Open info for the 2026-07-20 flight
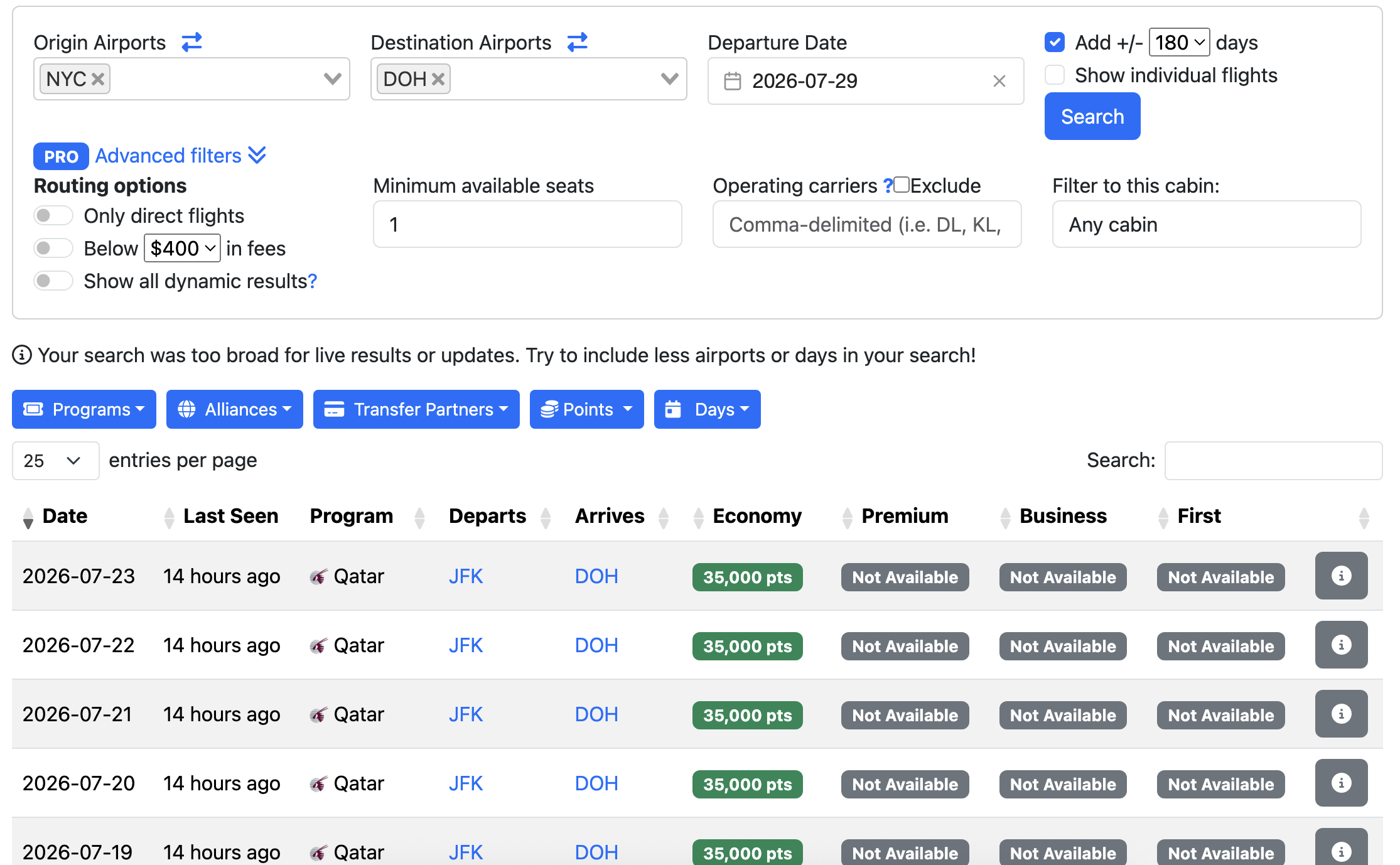 point(1341,783)
